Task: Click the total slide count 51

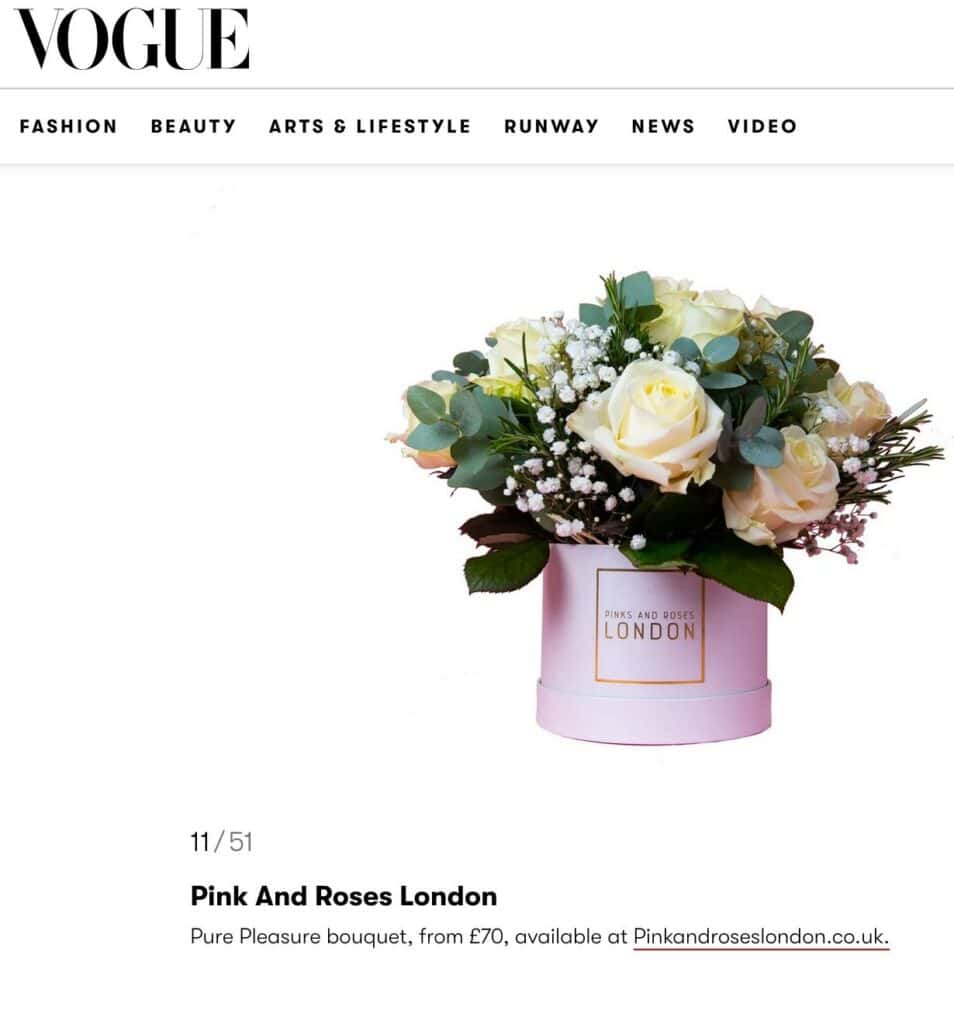Action: pyautogui.click(x=241, y=842)
